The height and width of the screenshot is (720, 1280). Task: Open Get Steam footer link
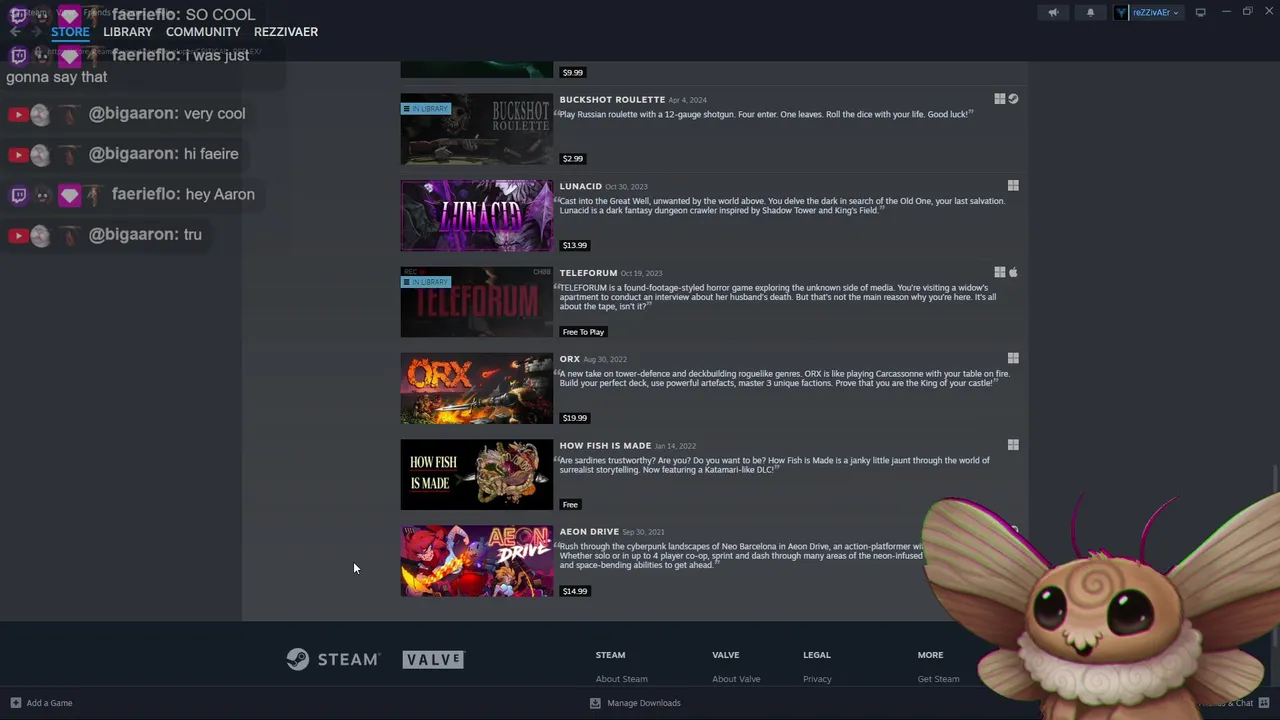[938, 679]
